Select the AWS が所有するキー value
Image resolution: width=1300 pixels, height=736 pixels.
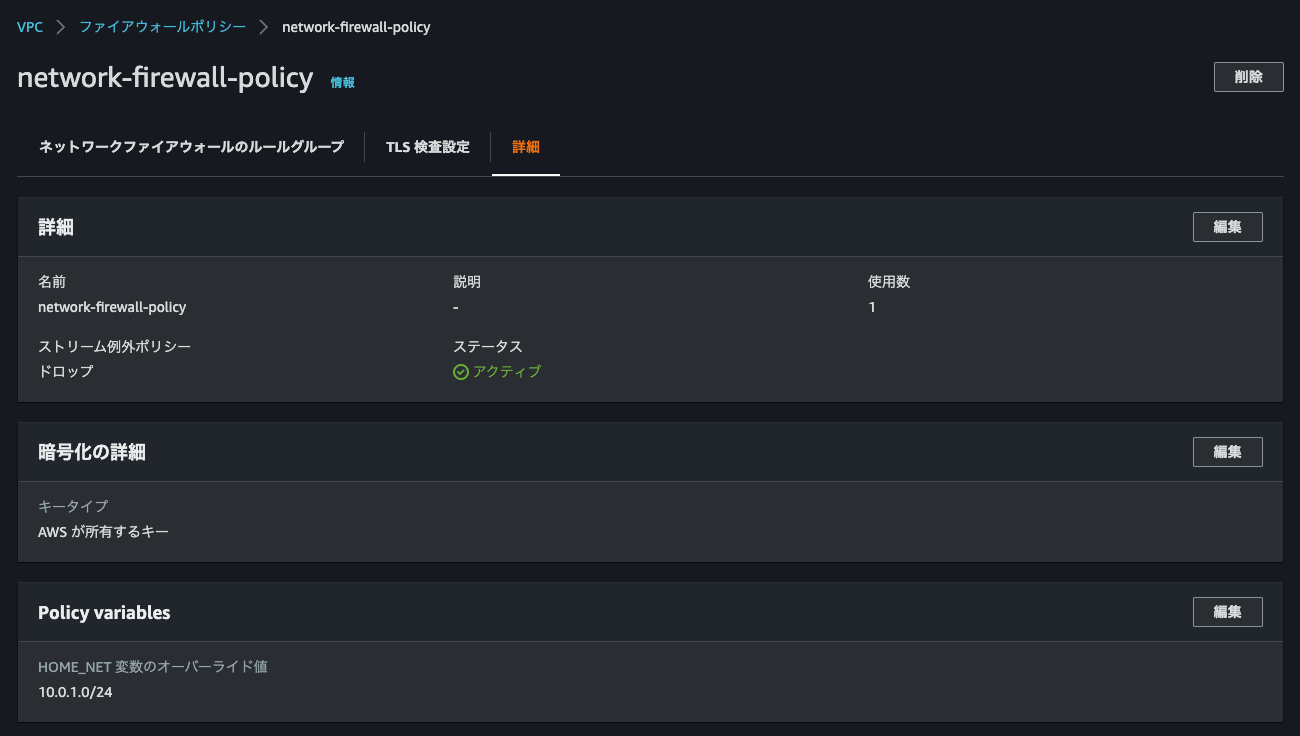104,532
